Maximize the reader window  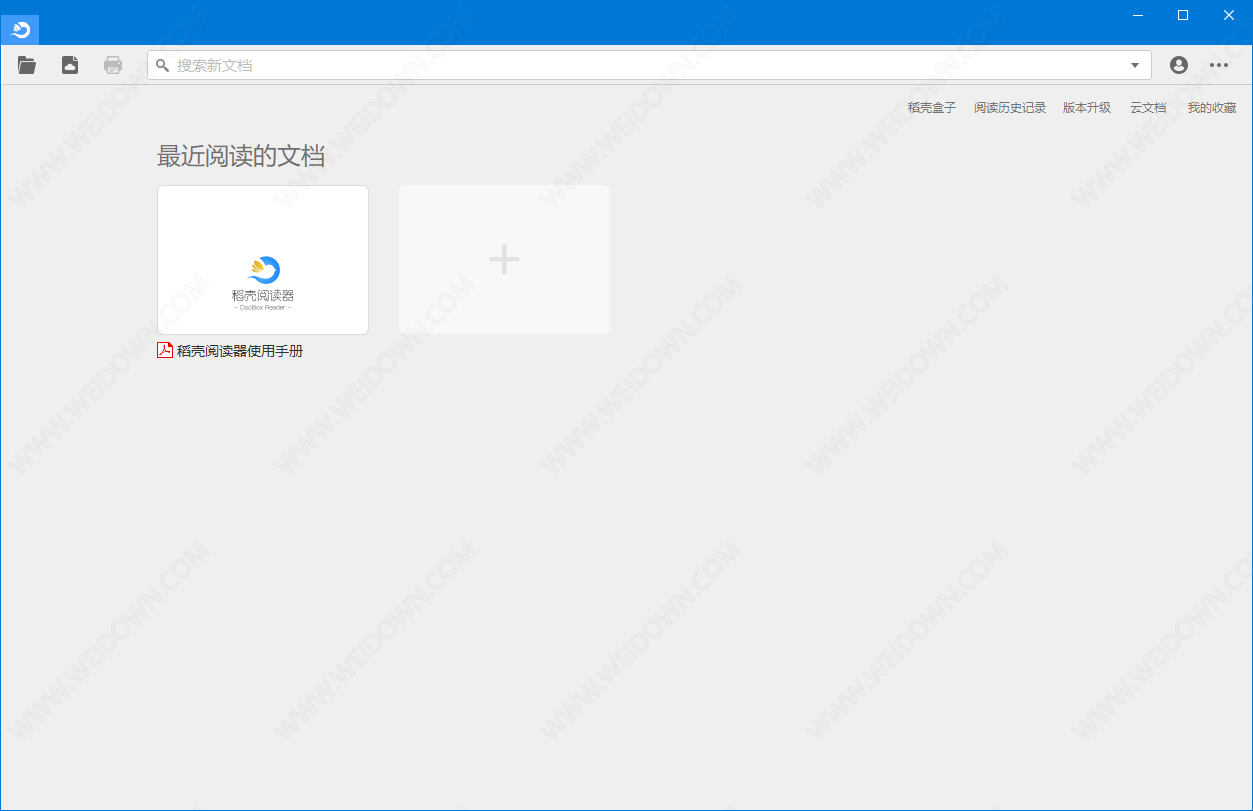(1183, 15)
